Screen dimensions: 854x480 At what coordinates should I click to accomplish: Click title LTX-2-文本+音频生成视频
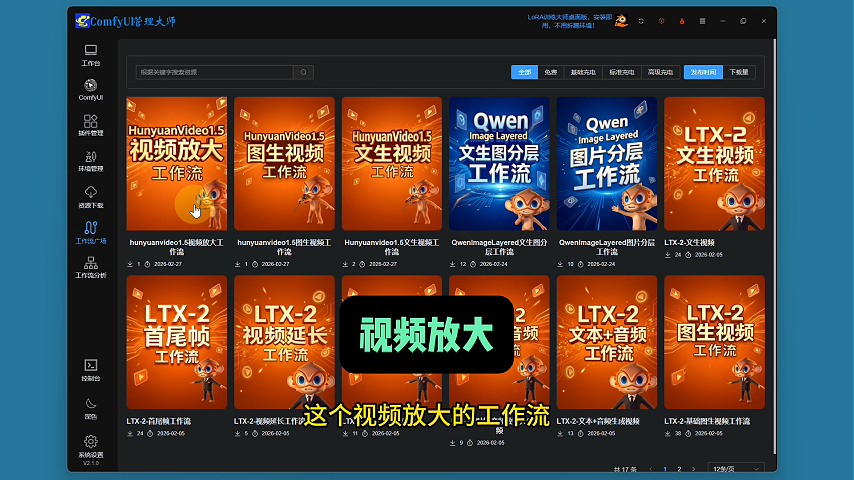pyautogui.click(x=598, y=421)
